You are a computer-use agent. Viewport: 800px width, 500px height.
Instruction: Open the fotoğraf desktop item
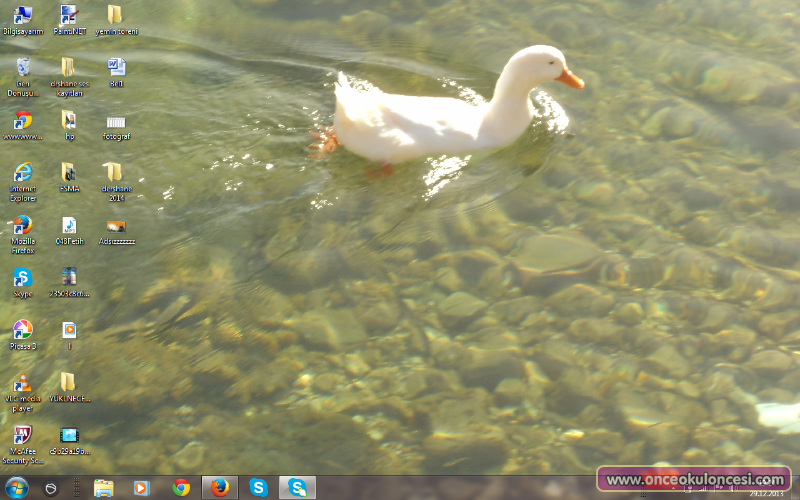pyautogui.click(x=115, y=121)
